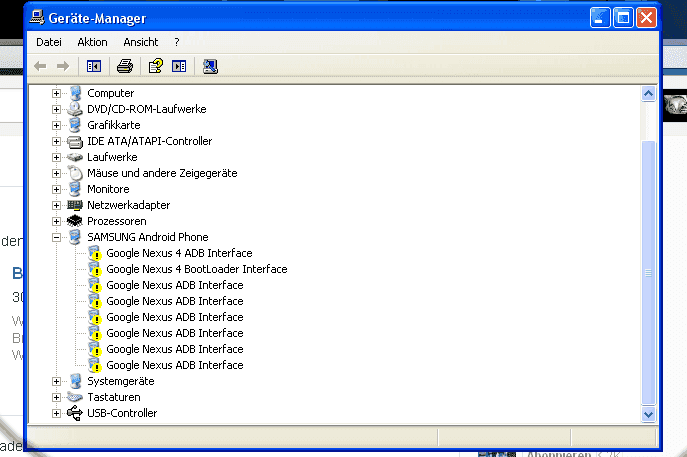Click warning icon of Nexus 4 BootLoader Interface

pyautogui.click(x=95, y=269)
